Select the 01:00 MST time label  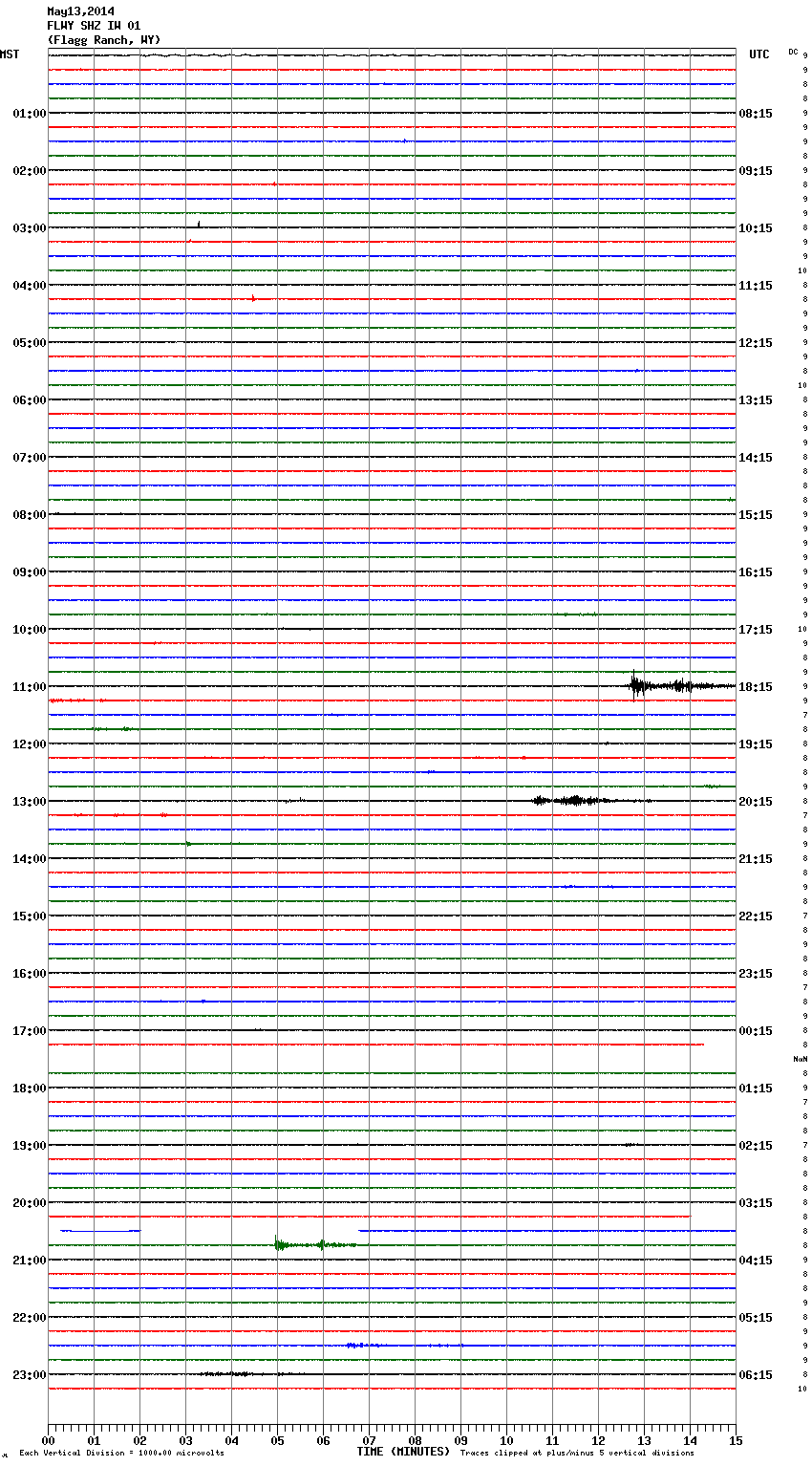pos(30,114)
